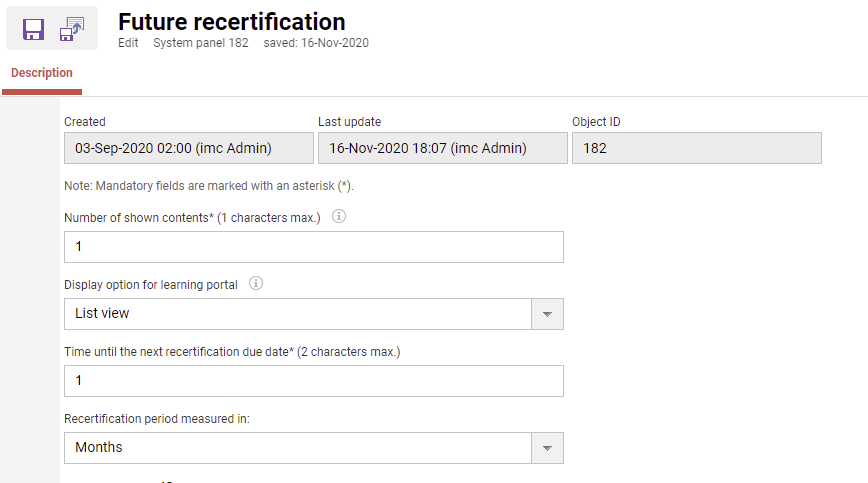Click the saved 16-Nov-2020 status text
Image resolution: width=868 pixels, height=483 pixels.
tap(316, 43)
